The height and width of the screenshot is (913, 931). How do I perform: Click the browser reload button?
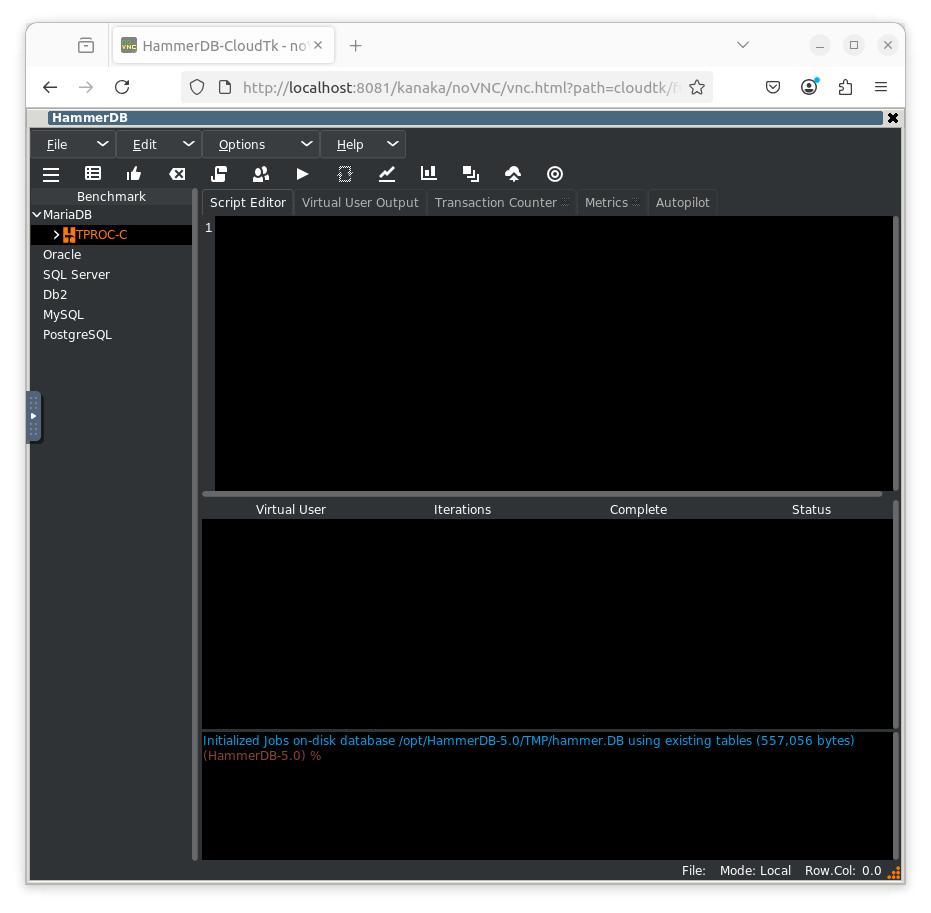[122, 87]
